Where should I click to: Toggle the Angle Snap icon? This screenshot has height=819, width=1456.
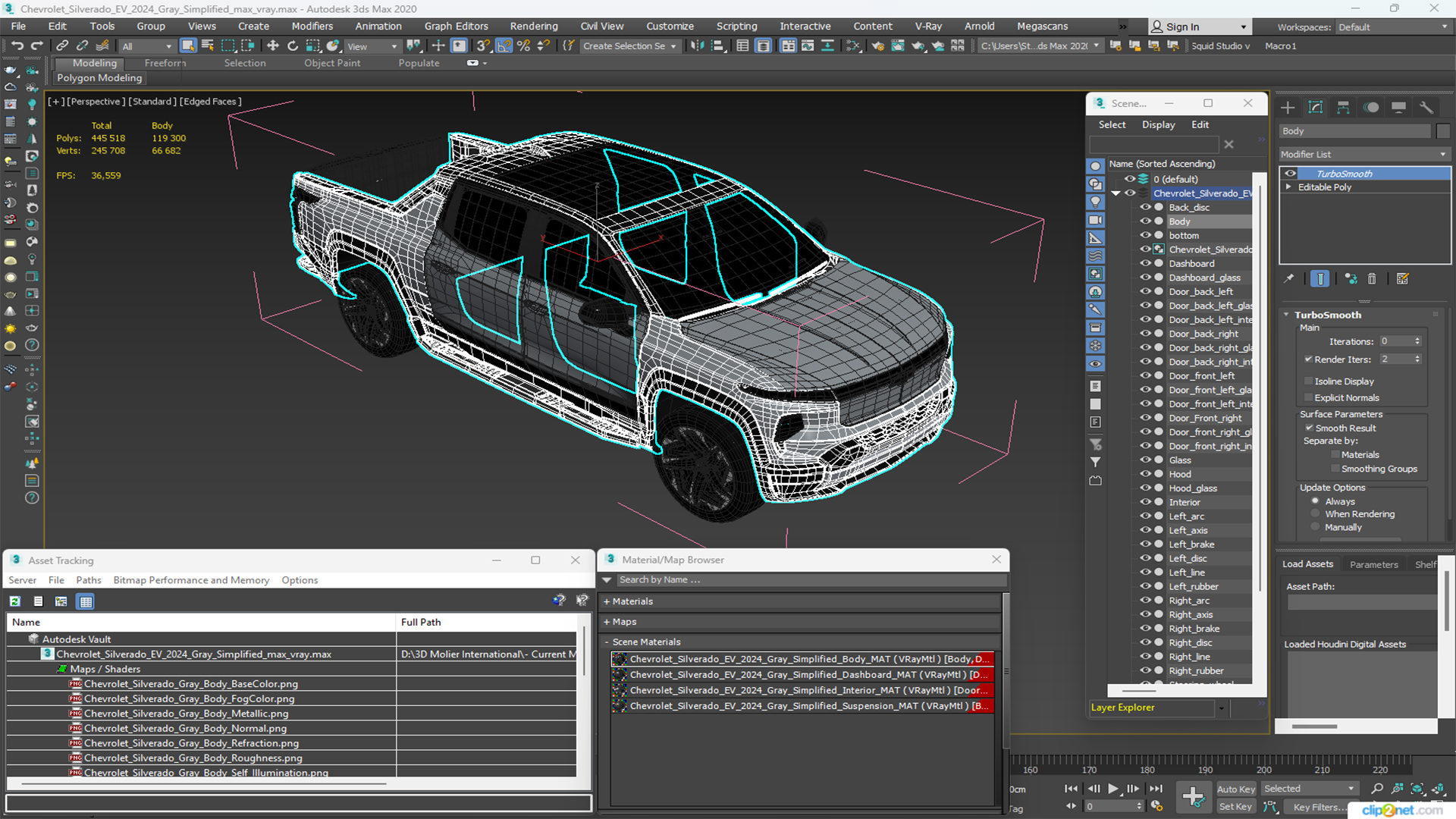click(x=504, y=46)
